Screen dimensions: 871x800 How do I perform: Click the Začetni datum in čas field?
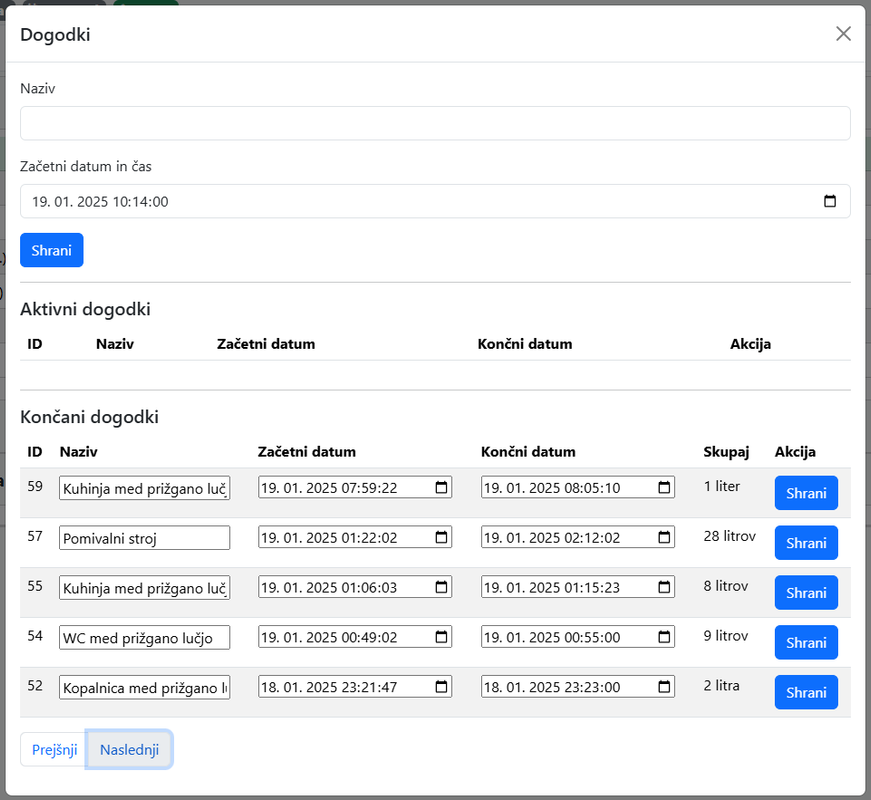pos(435,201)
